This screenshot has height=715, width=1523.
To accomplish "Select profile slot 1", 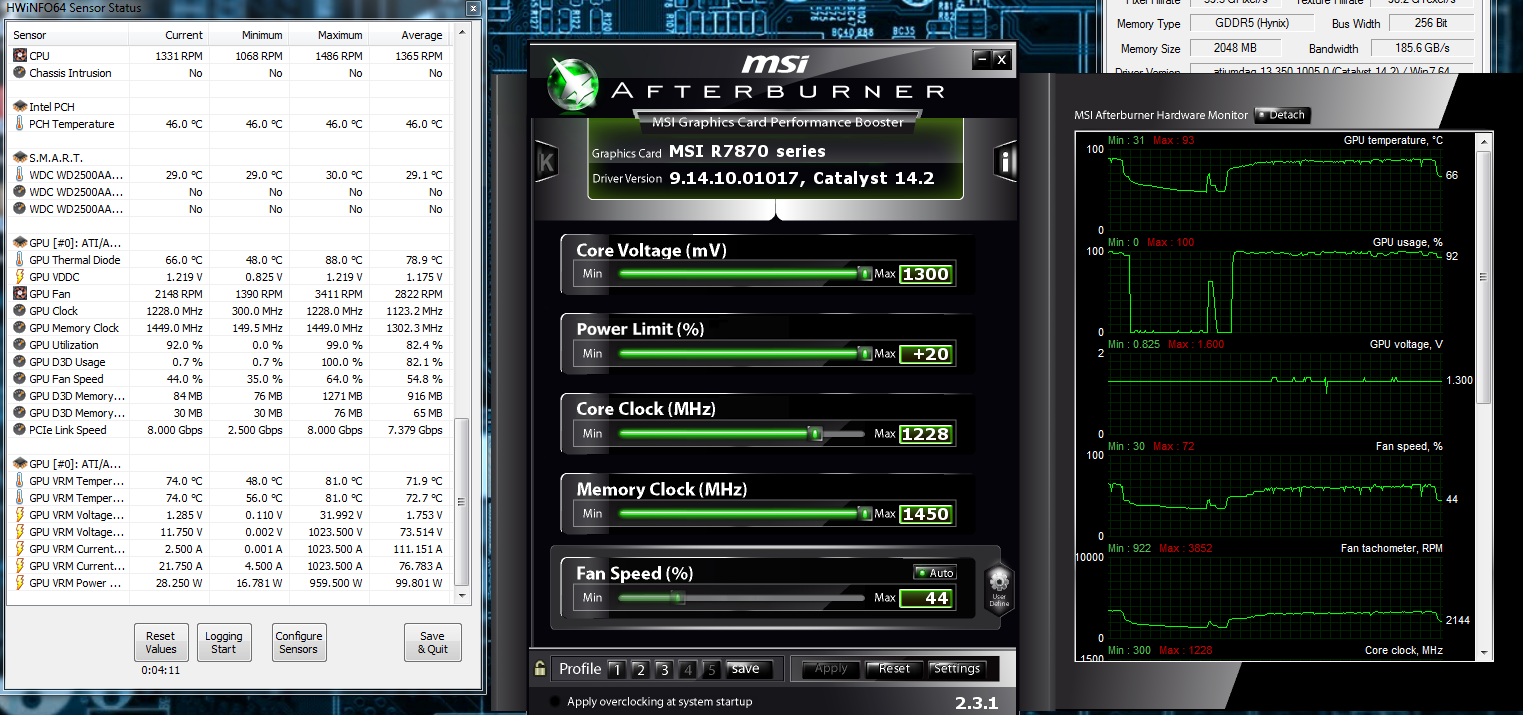I will point(617,669).
